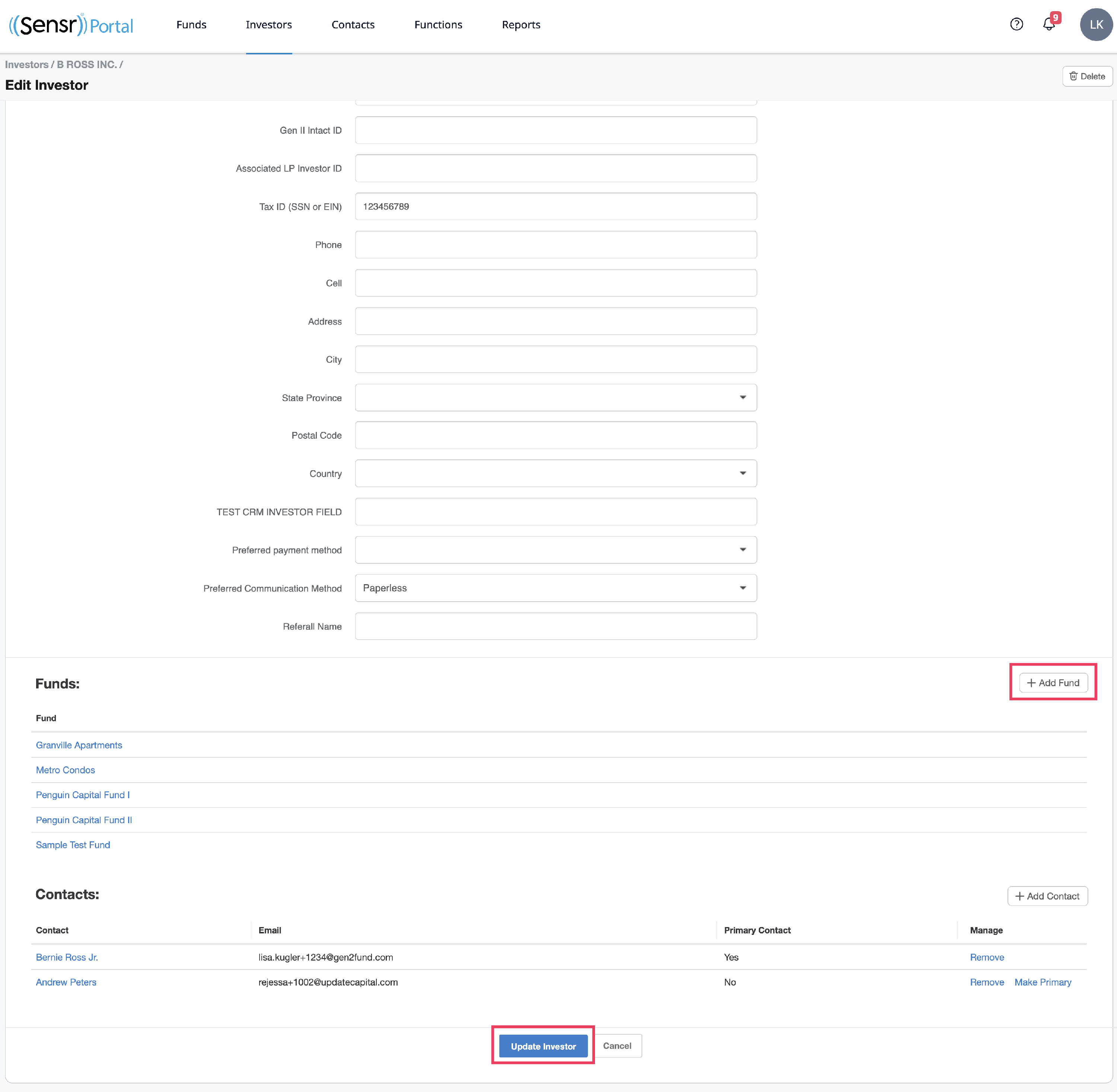
Task: Click the Update Investor button
Action: tap(543, 1046)
